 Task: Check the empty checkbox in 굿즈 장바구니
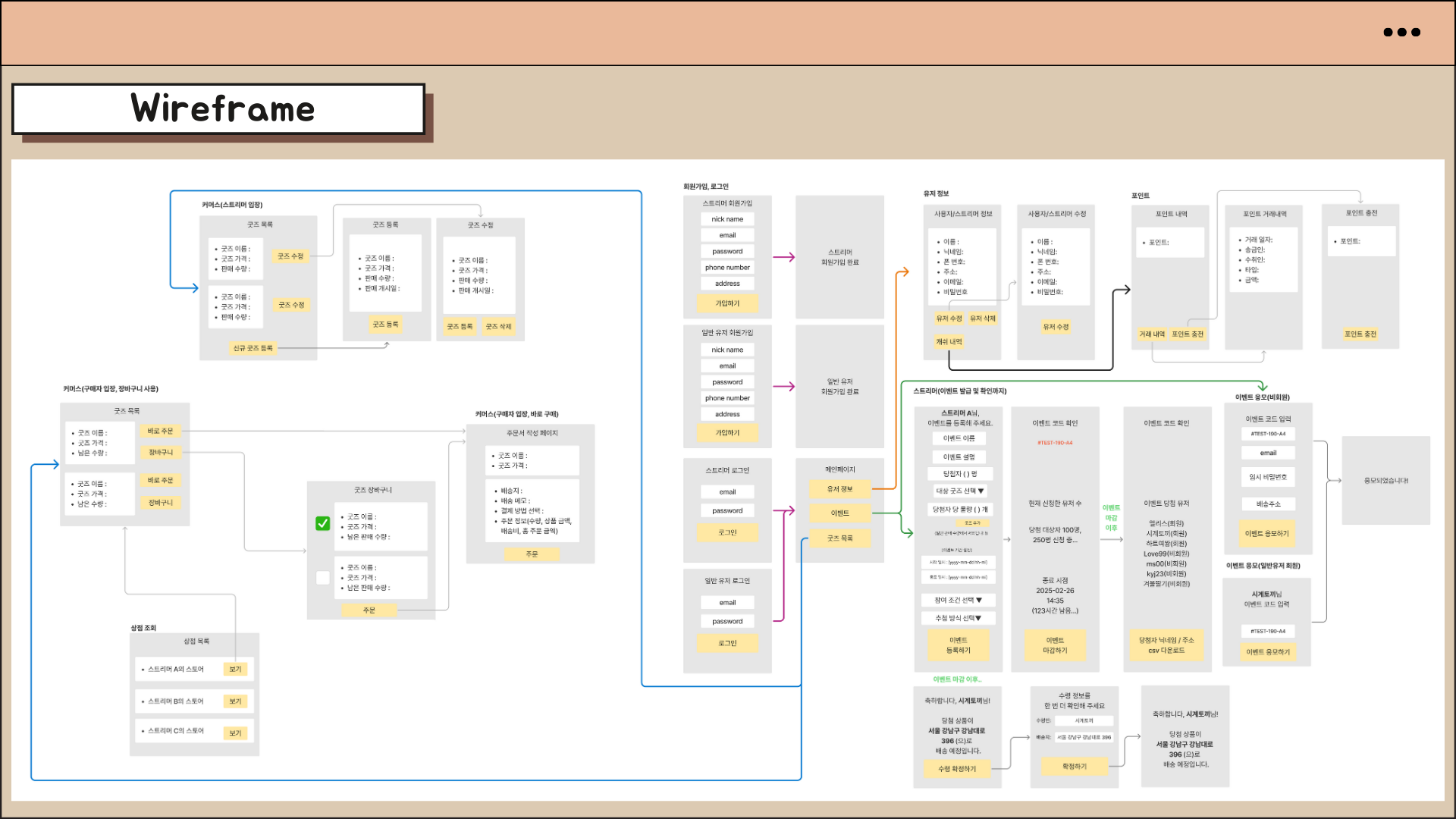pos(323,578)
